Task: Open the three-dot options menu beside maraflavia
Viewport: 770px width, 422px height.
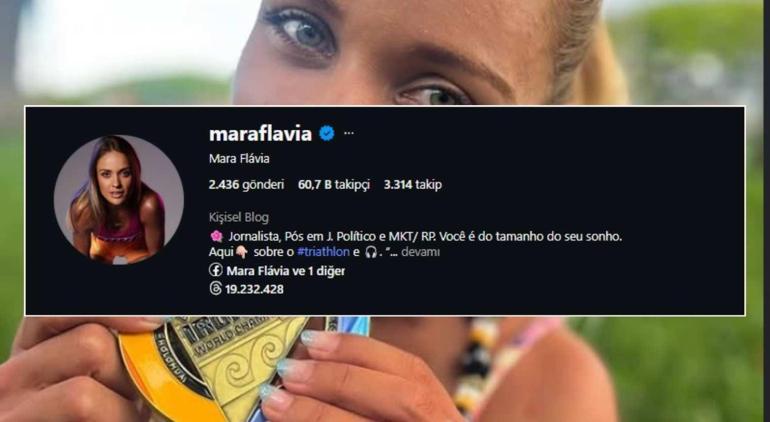Action: (349, 133)
